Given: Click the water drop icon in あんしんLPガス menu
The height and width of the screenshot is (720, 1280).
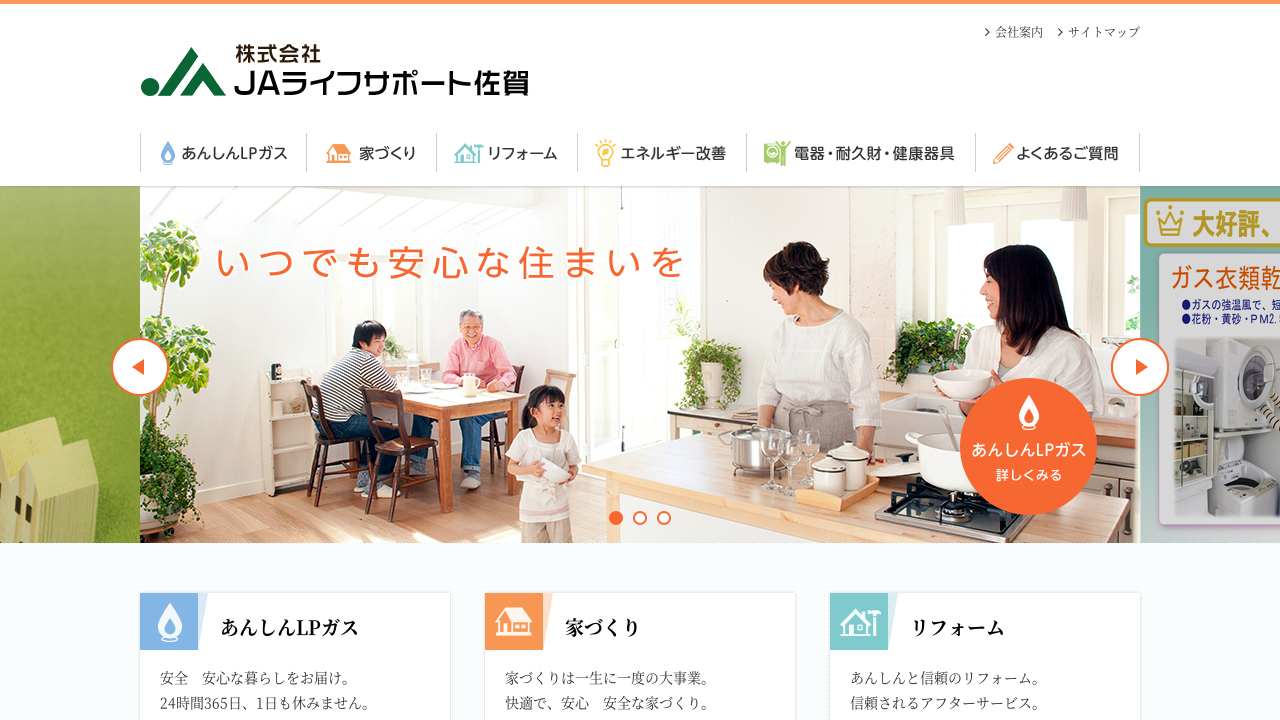Looking at the screenshot, I should click(168, 153).
